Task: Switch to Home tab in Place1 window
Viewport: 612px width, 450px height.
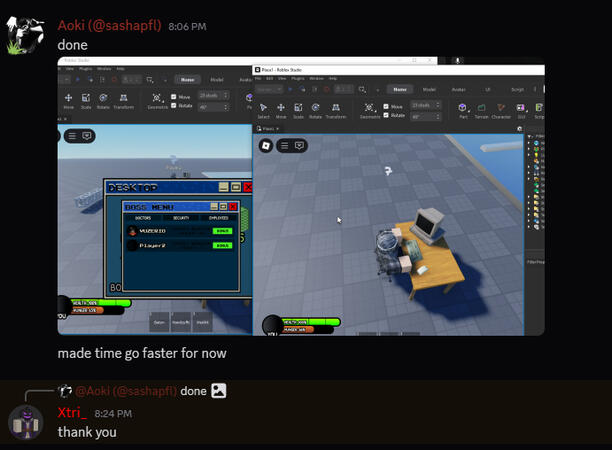Action: (x=400, y=89)
